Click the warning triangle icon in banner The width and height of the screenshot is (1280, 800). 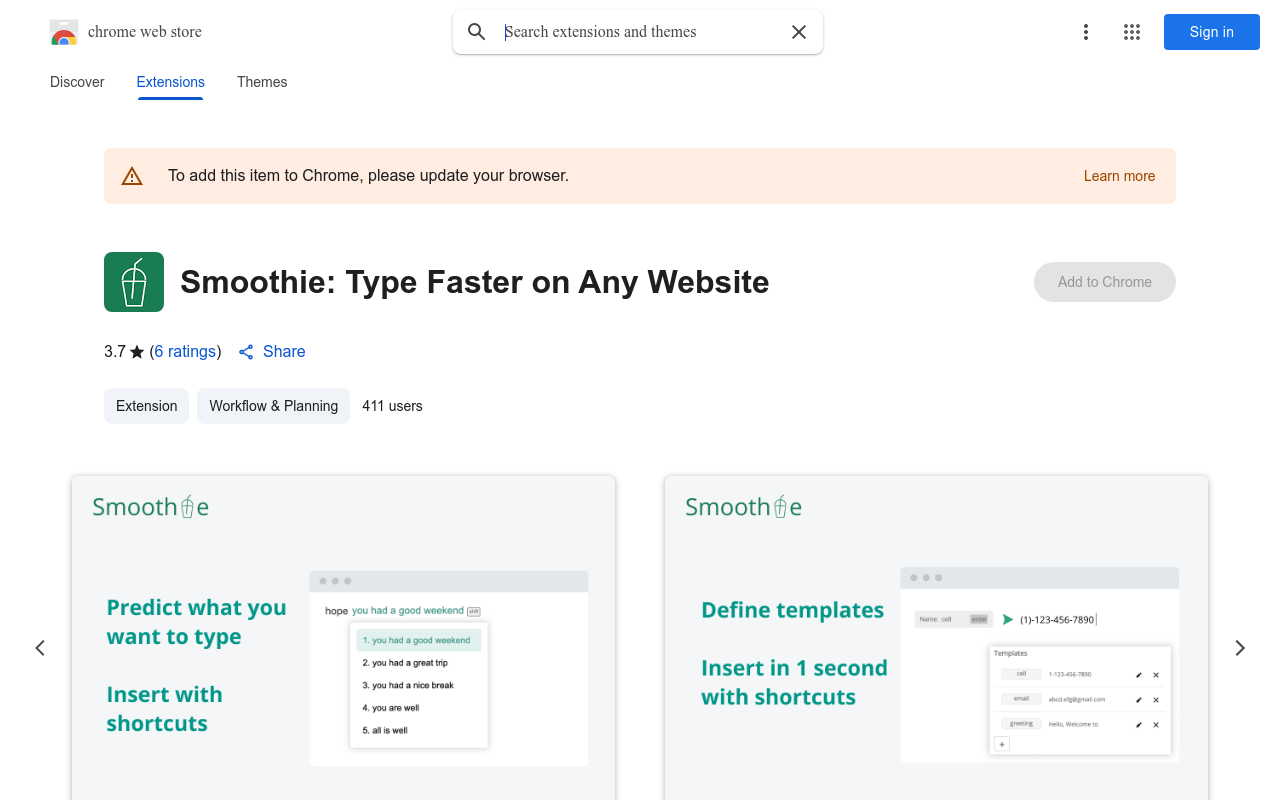(x=132, y=176)
